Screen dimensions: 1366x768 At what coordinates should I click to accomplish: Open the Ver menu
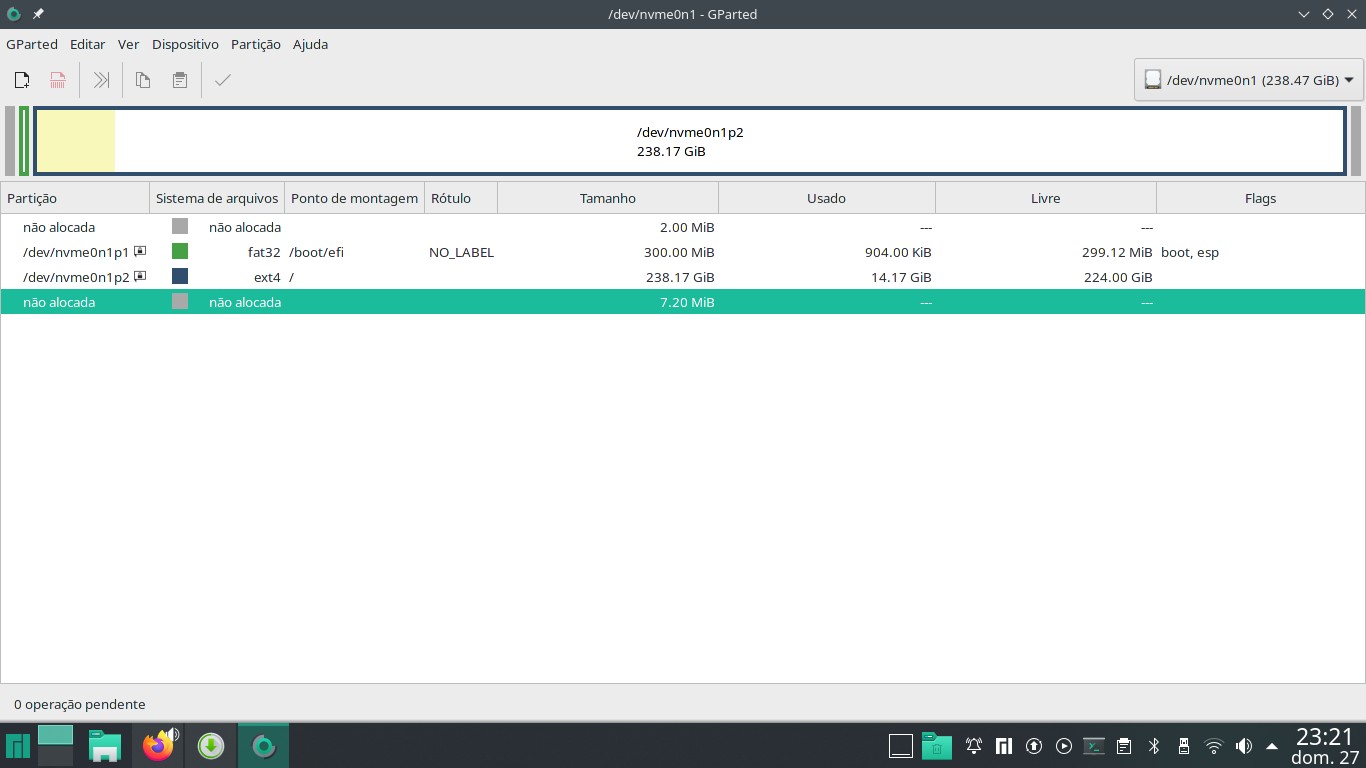tap(128, 44)
